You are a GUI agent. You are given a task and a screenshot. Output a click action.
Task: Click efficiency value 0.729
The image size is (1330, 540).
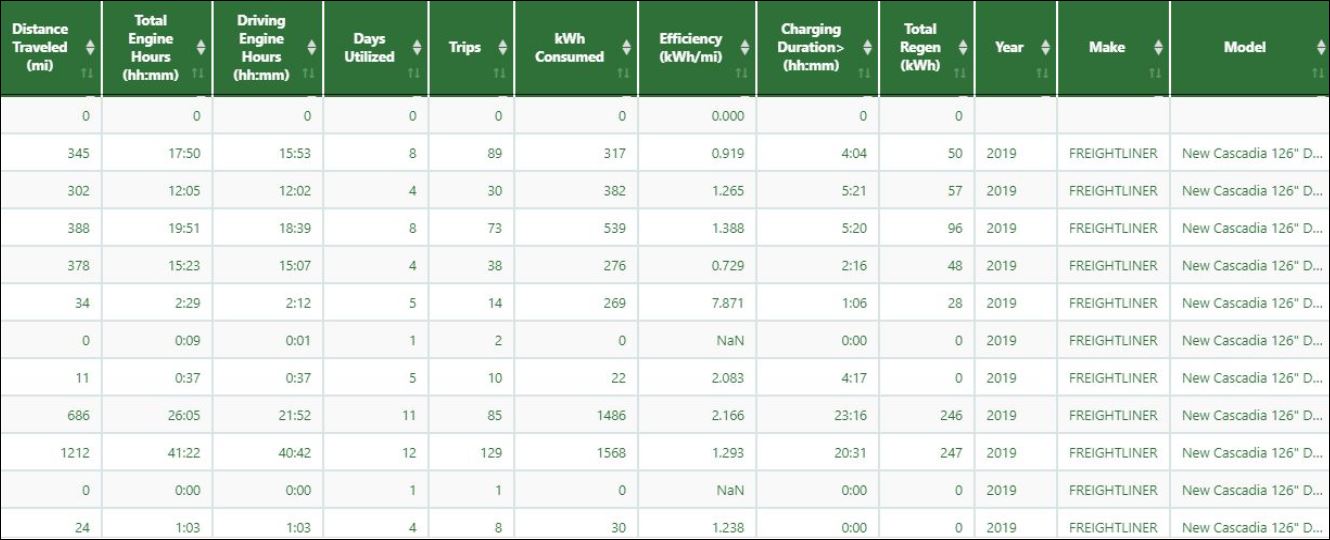pos(727,265)
